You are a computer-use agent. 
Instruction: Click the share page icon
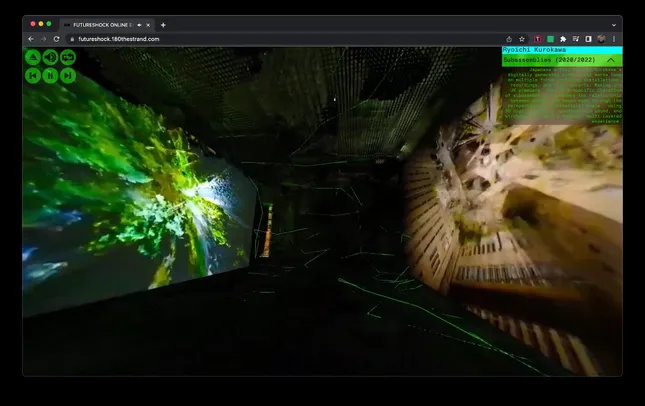pos(509,39)
